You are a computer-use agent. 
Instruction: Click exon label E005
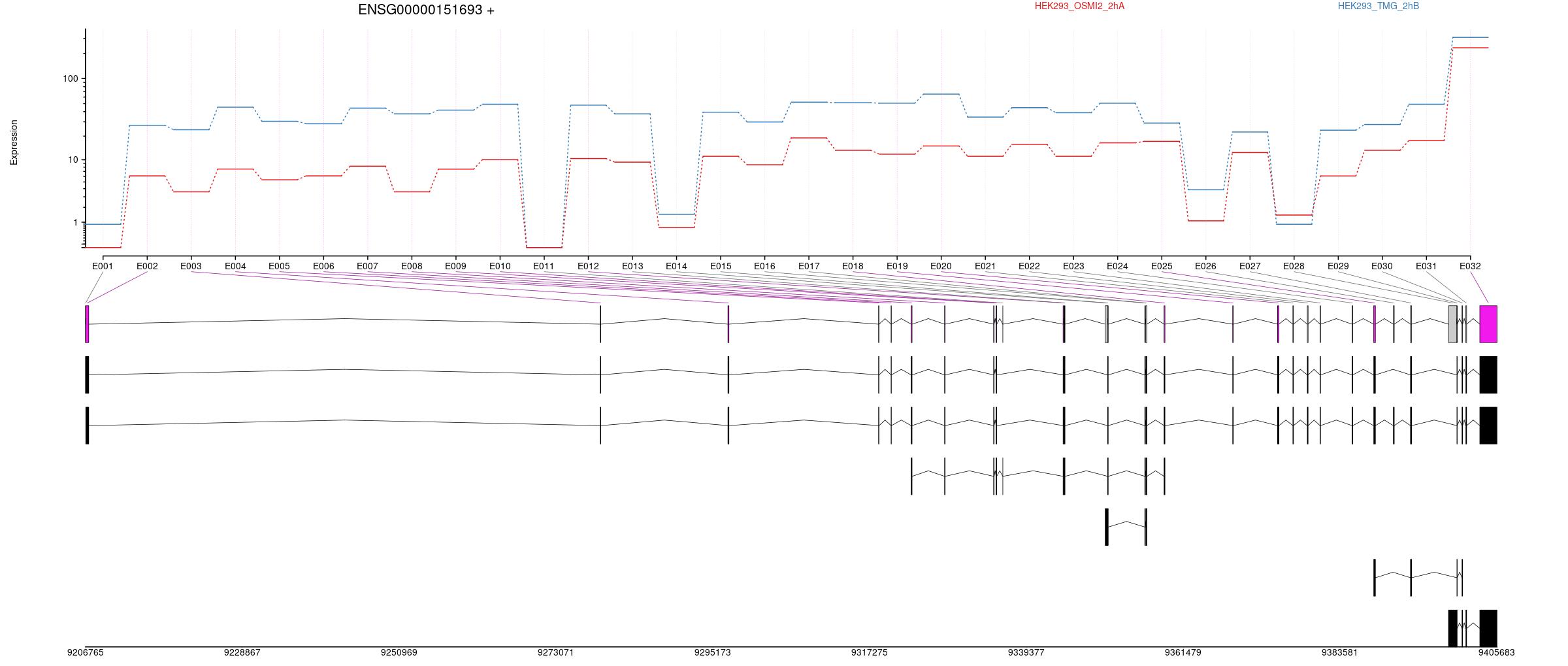coord(279,266)
